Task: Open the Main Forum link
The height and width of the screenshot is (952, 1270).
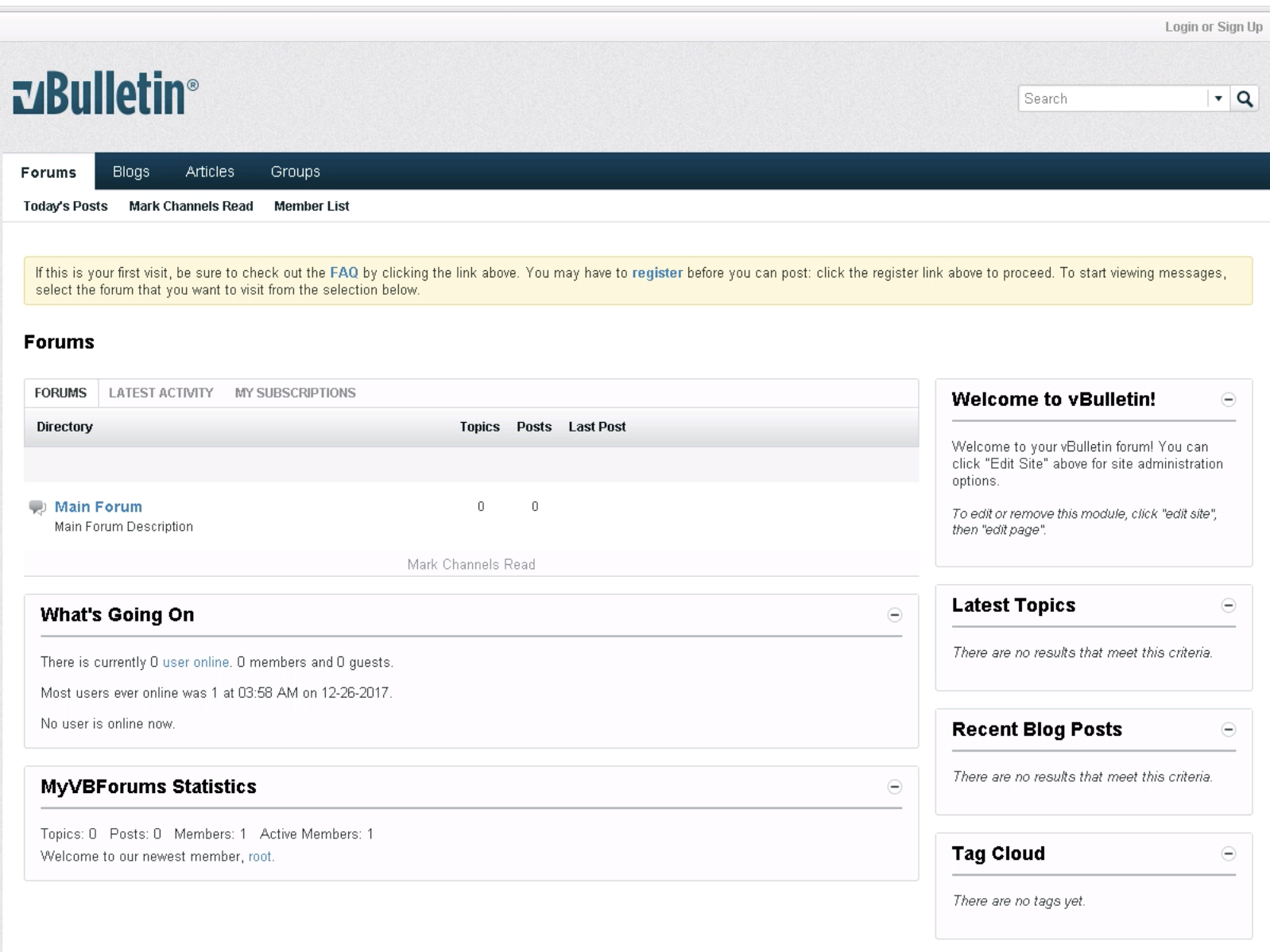Action: 99,507
